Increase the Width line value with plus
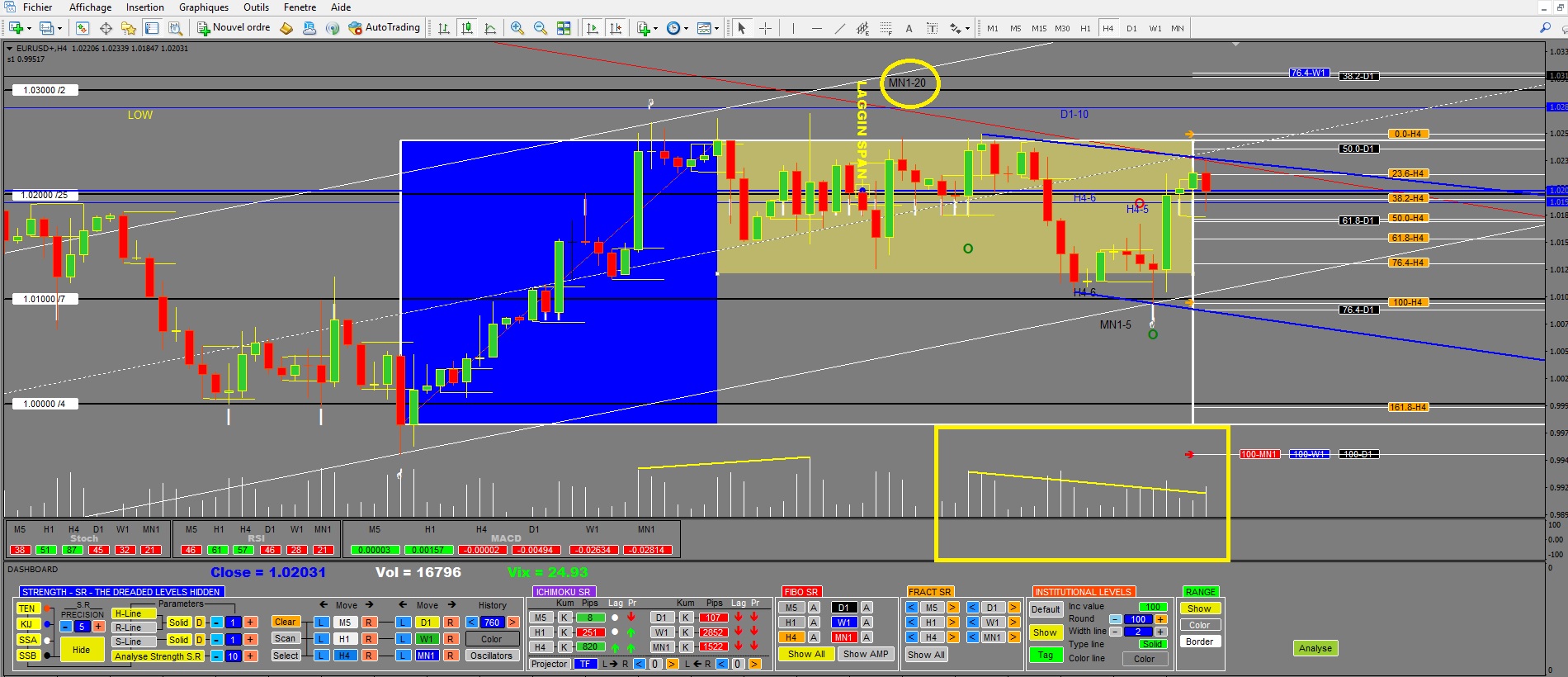1568x677 pixels. pyautogui.click(x=1160, y=632)
